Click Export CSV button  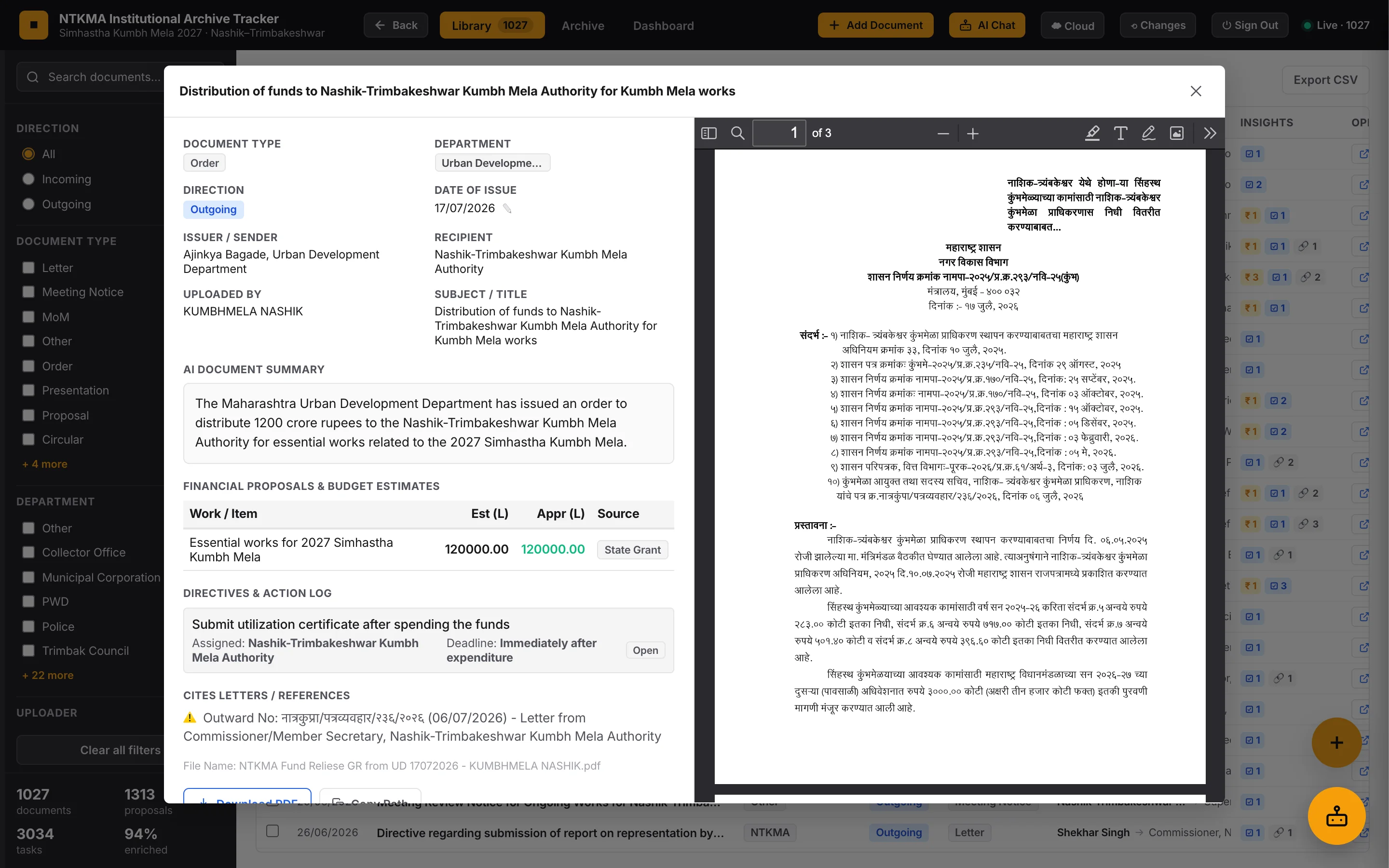point(1325,80)
